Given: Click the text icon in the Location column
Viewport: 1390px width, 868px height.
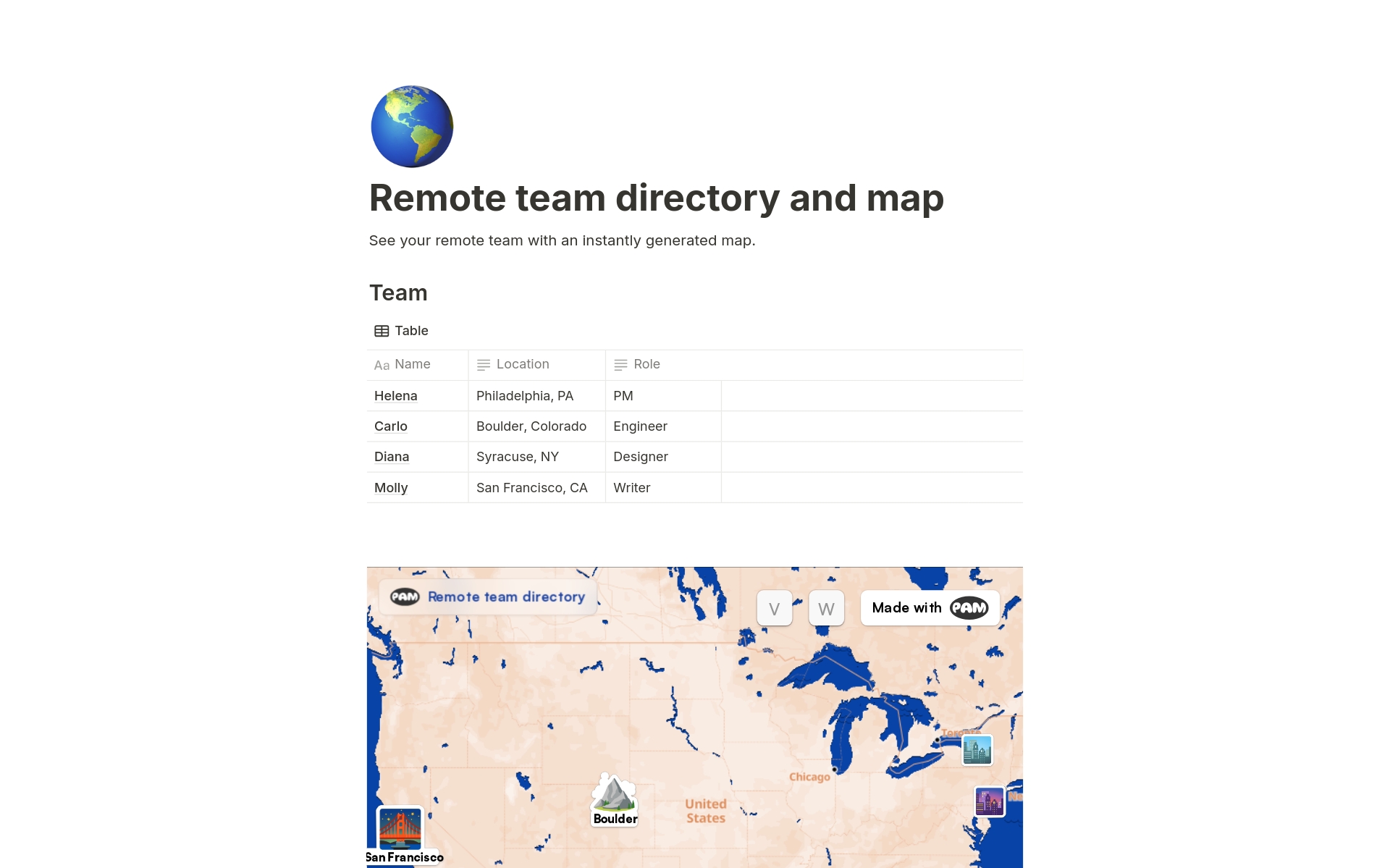Looking at the screenshot, I should coord(483,365).
